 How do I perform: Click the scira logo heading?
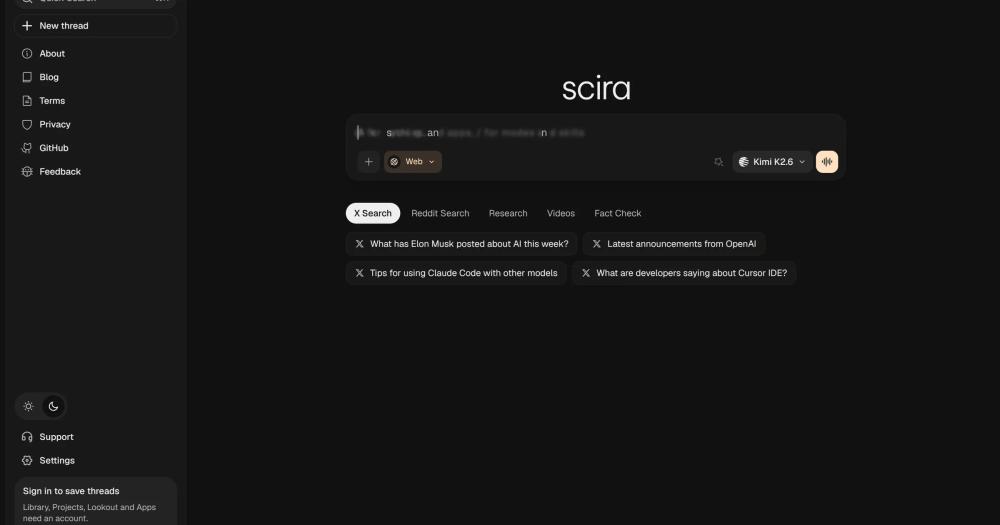(x=596, y=89)
